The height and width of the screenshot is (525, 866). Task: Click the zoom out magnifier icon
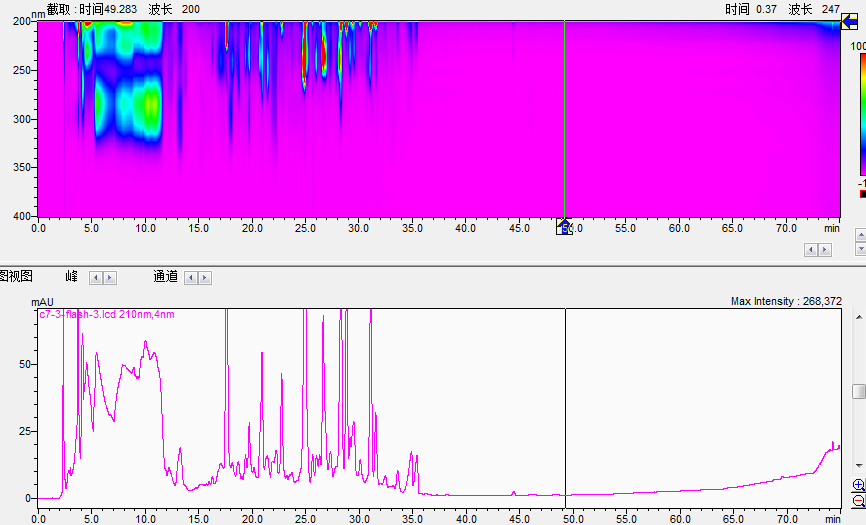859,500
